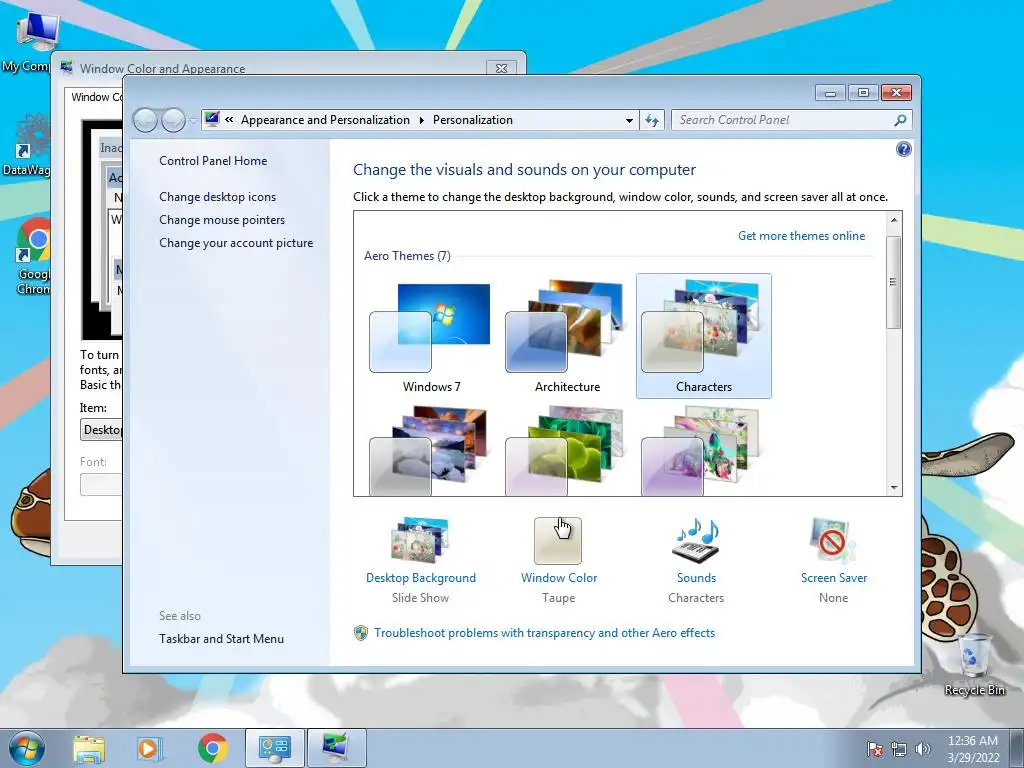Expand the address bar history dropdown
Image resolution: width=1024 pixels, height=768 pixels.
click(x=629, y=120)
